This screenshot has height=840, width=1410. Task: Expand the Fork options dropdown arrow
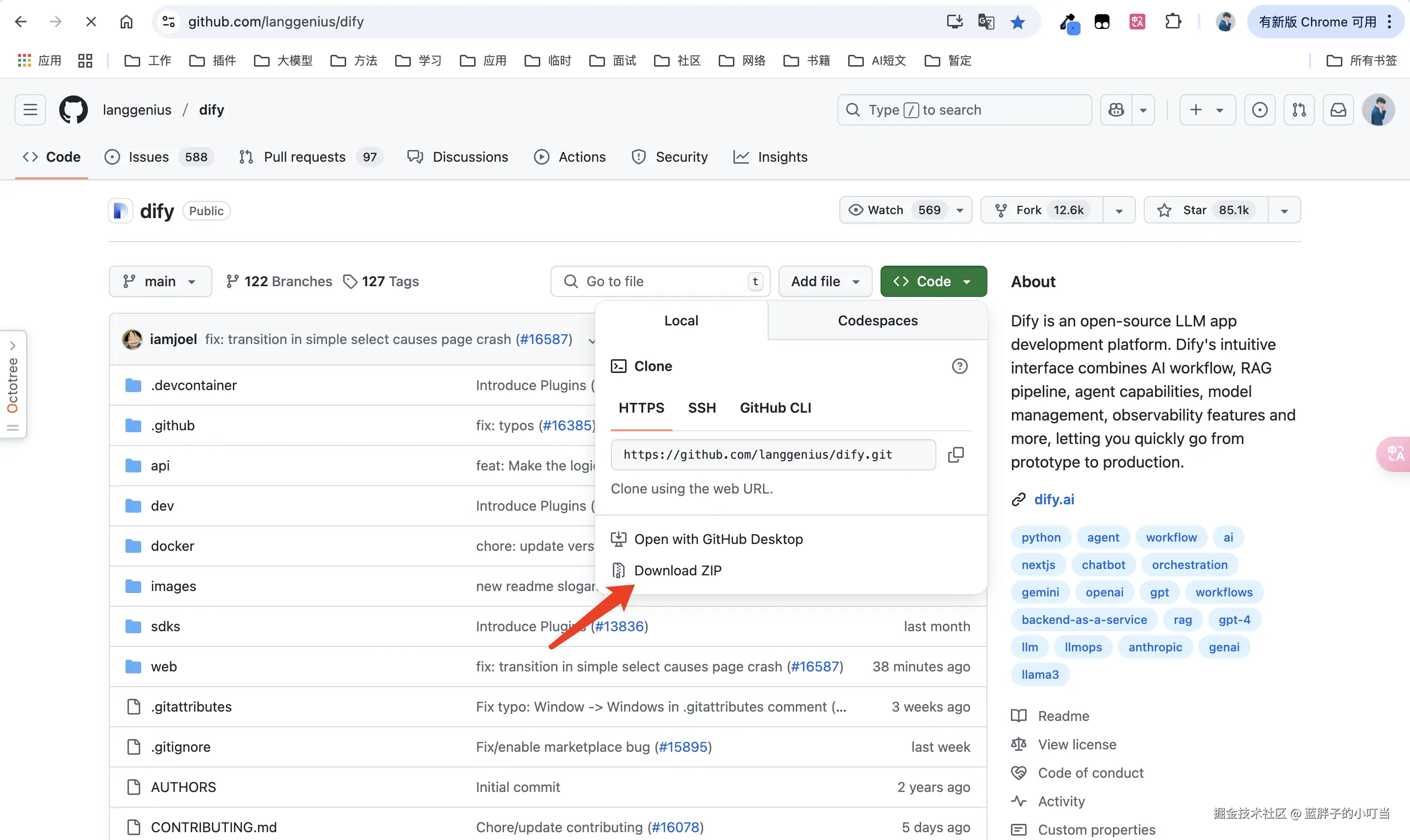(1119, 211)
